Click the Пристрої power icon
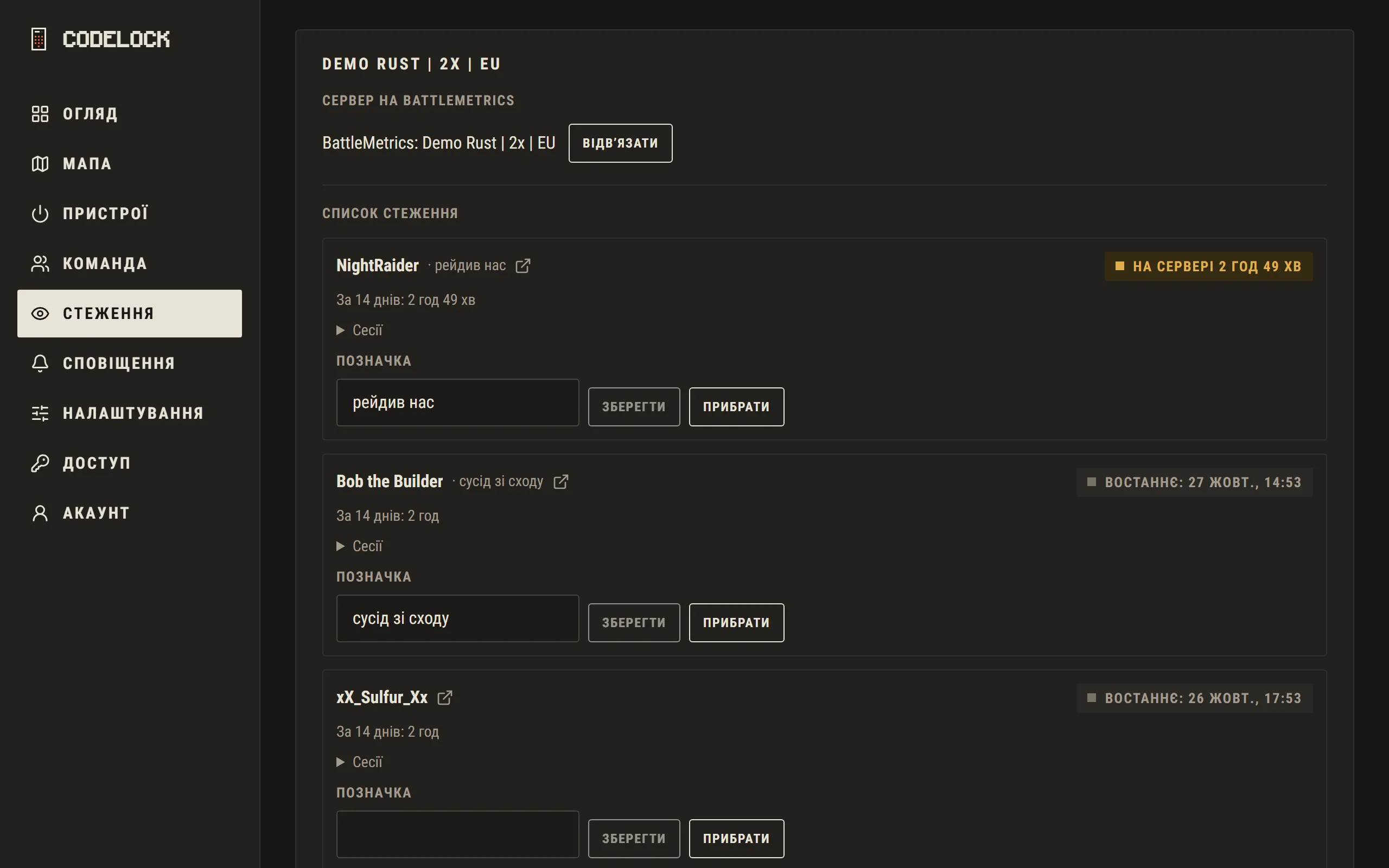 point(40,214)
